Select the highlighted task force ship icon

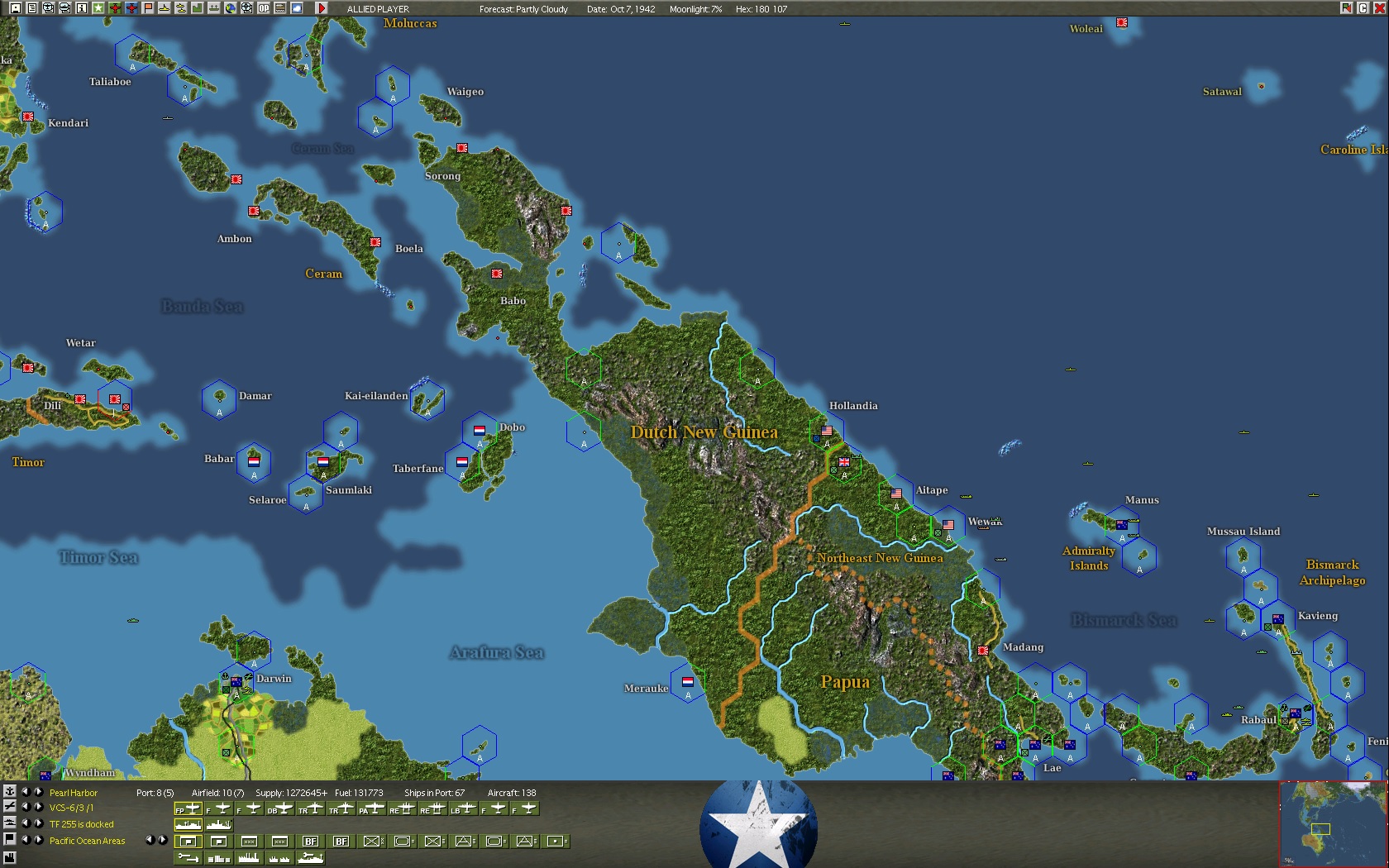tap(189, 824)
